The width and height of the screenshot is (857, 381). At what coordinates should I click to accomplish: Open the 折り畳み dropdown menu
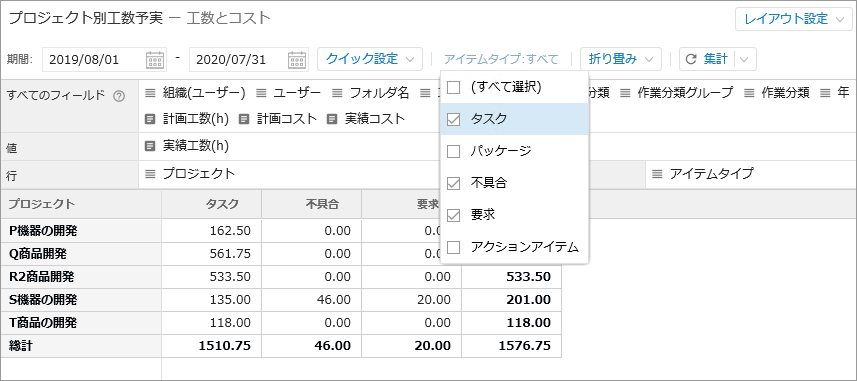pos(621,60)
